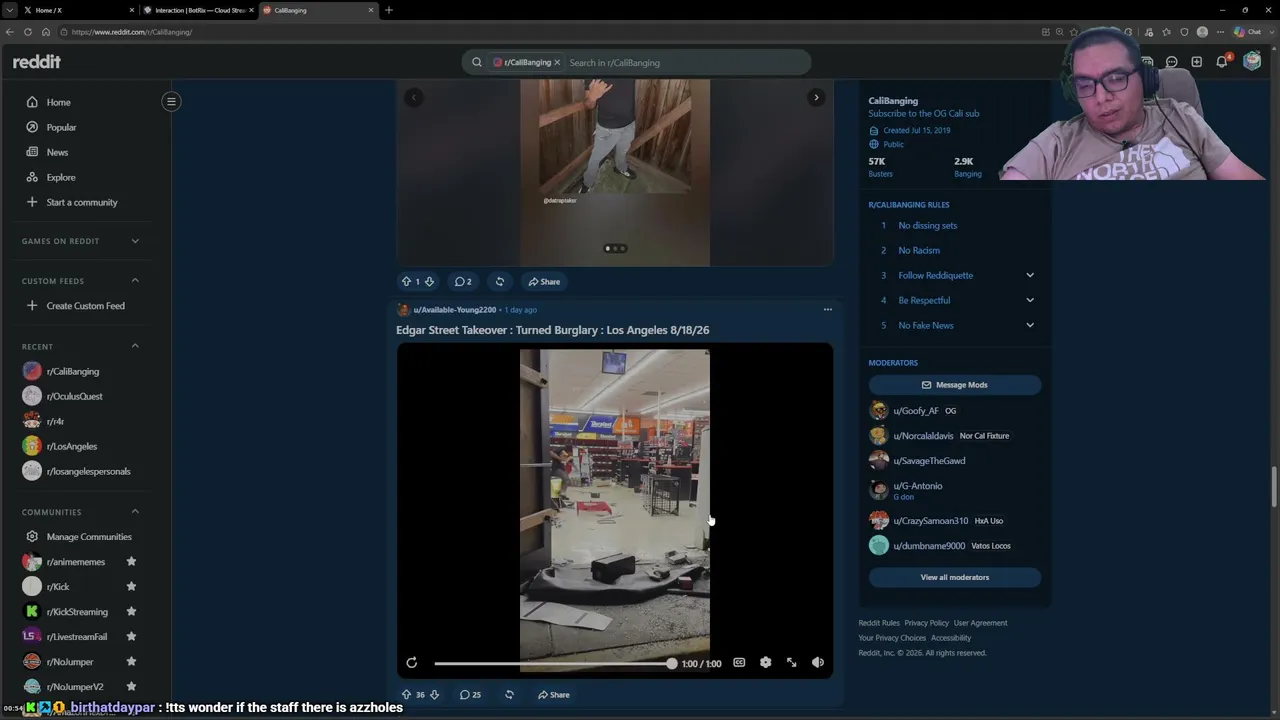The width and height of the screenshot is (1280, 720).
Task: Open the 2 comments on the upper post
Action: tap(463, 281)
